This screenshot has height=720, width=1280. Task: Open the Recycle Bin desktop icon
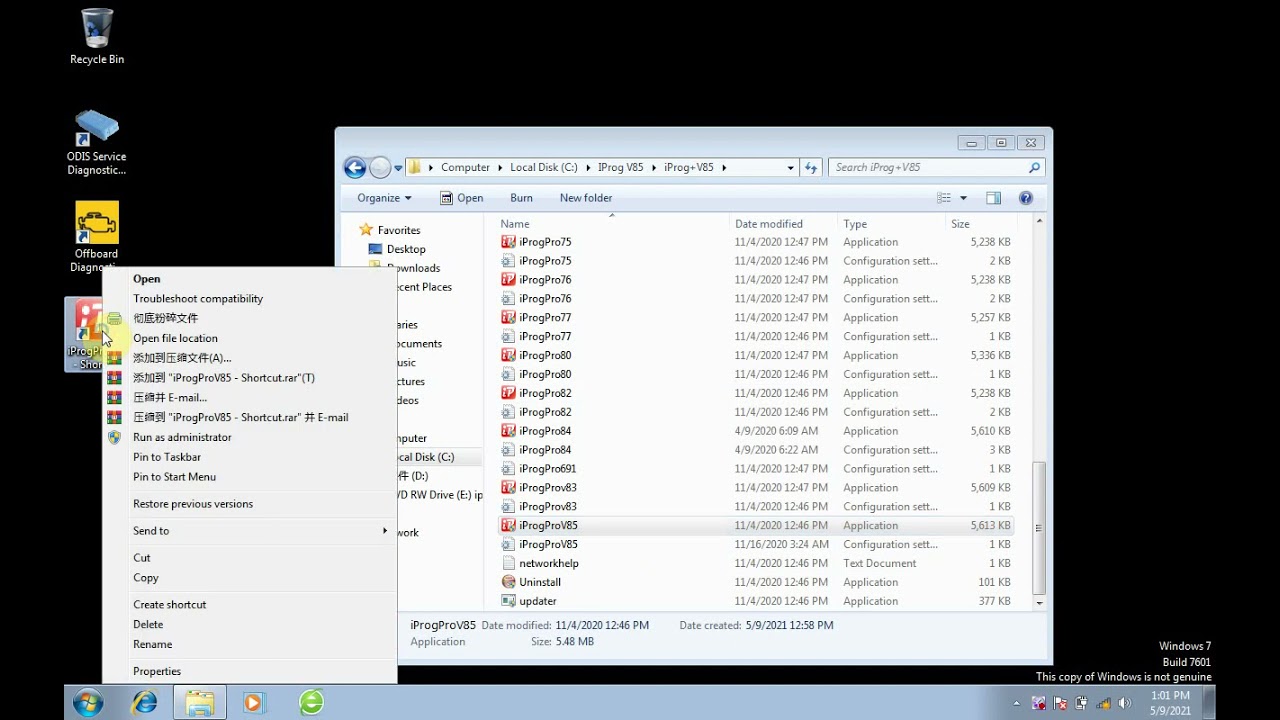(97, 36)
